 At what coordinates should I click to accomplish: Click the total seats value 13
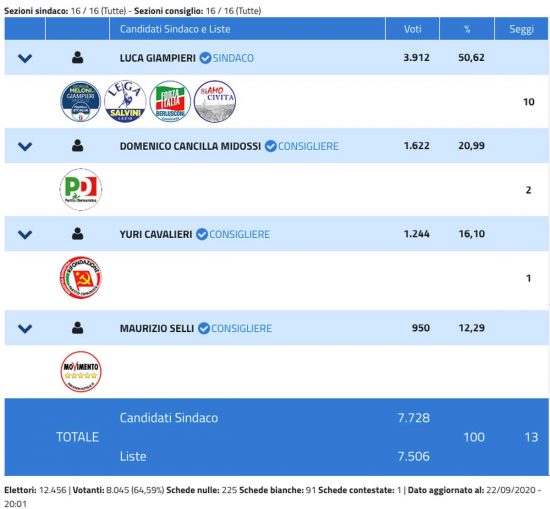[531, 437]
